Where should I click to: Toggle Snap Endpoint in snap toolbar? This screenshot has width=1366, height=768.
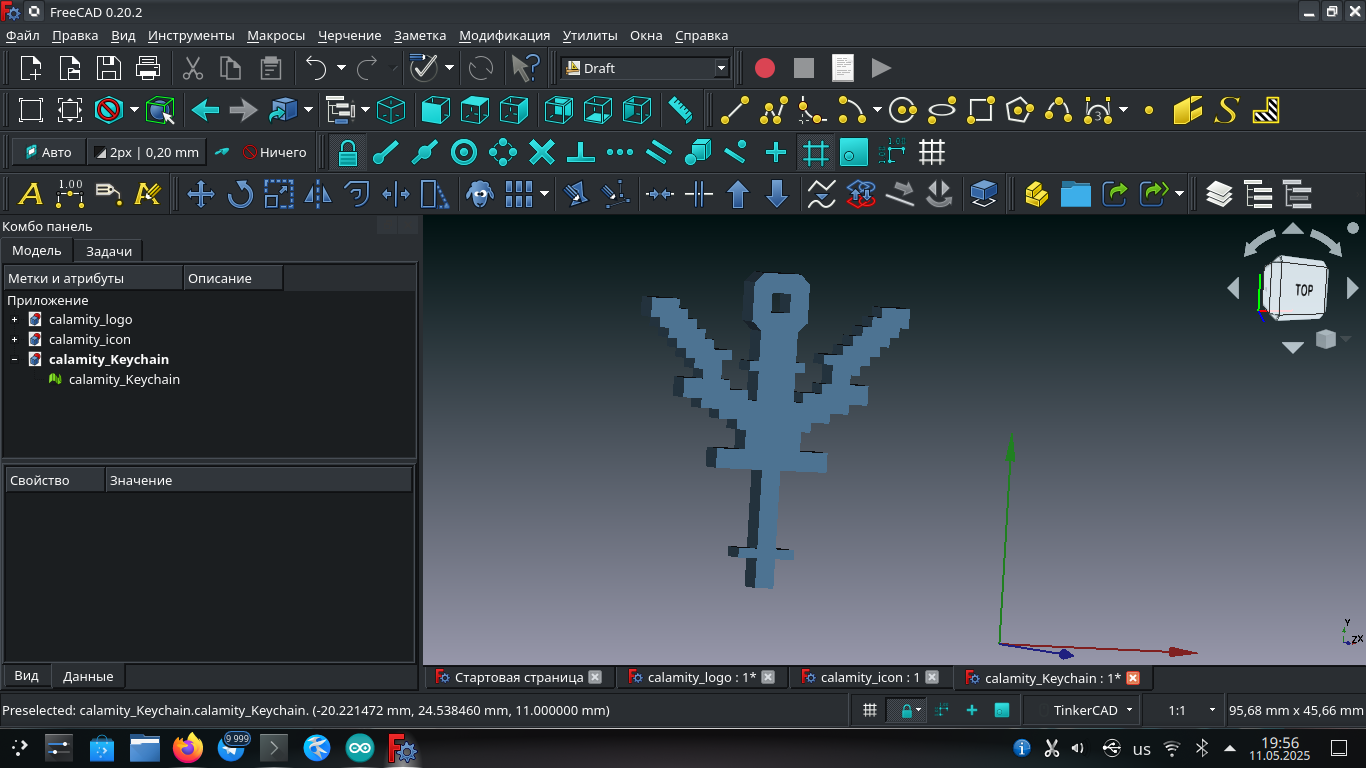pos(386,152)
